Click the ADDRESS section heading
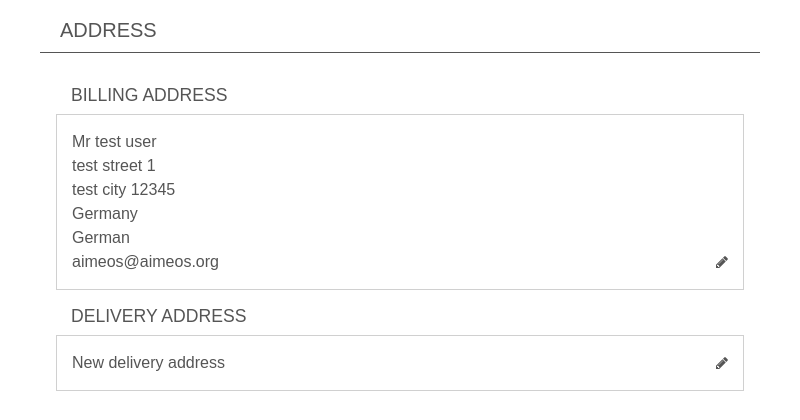 coord(108,31)
